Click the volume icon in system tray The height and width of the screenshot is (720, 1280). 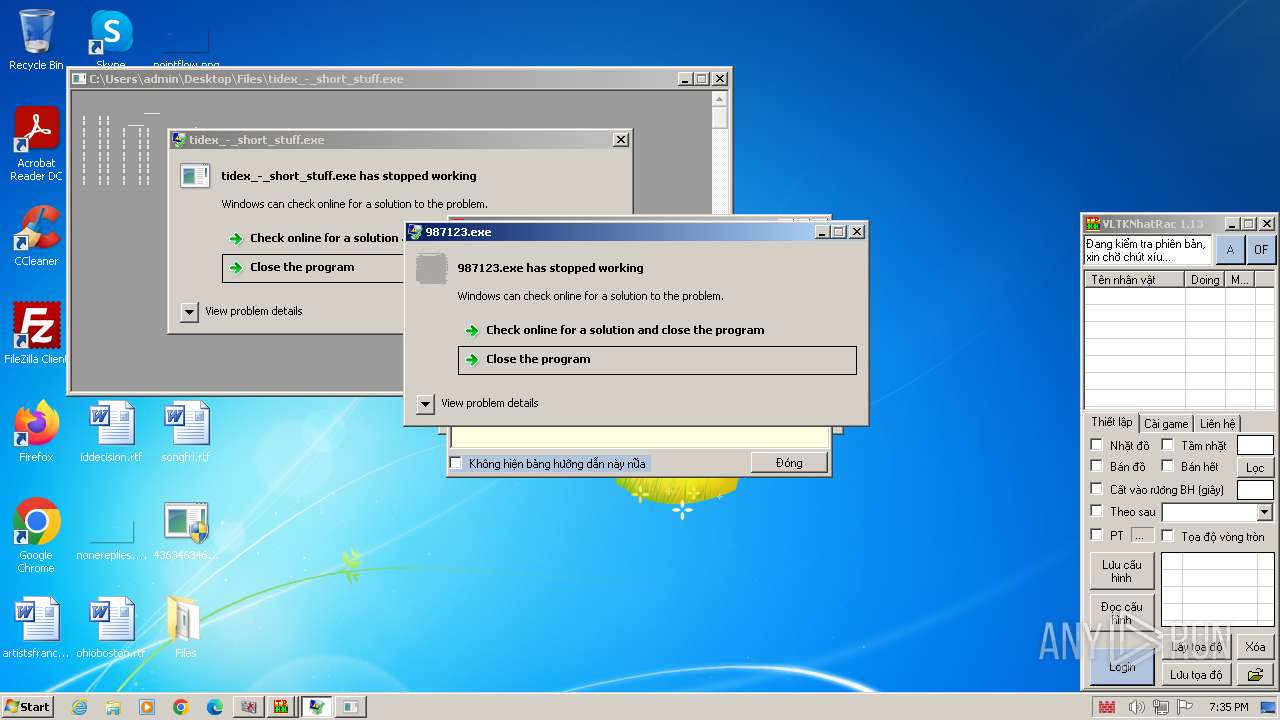[1136, 707]
